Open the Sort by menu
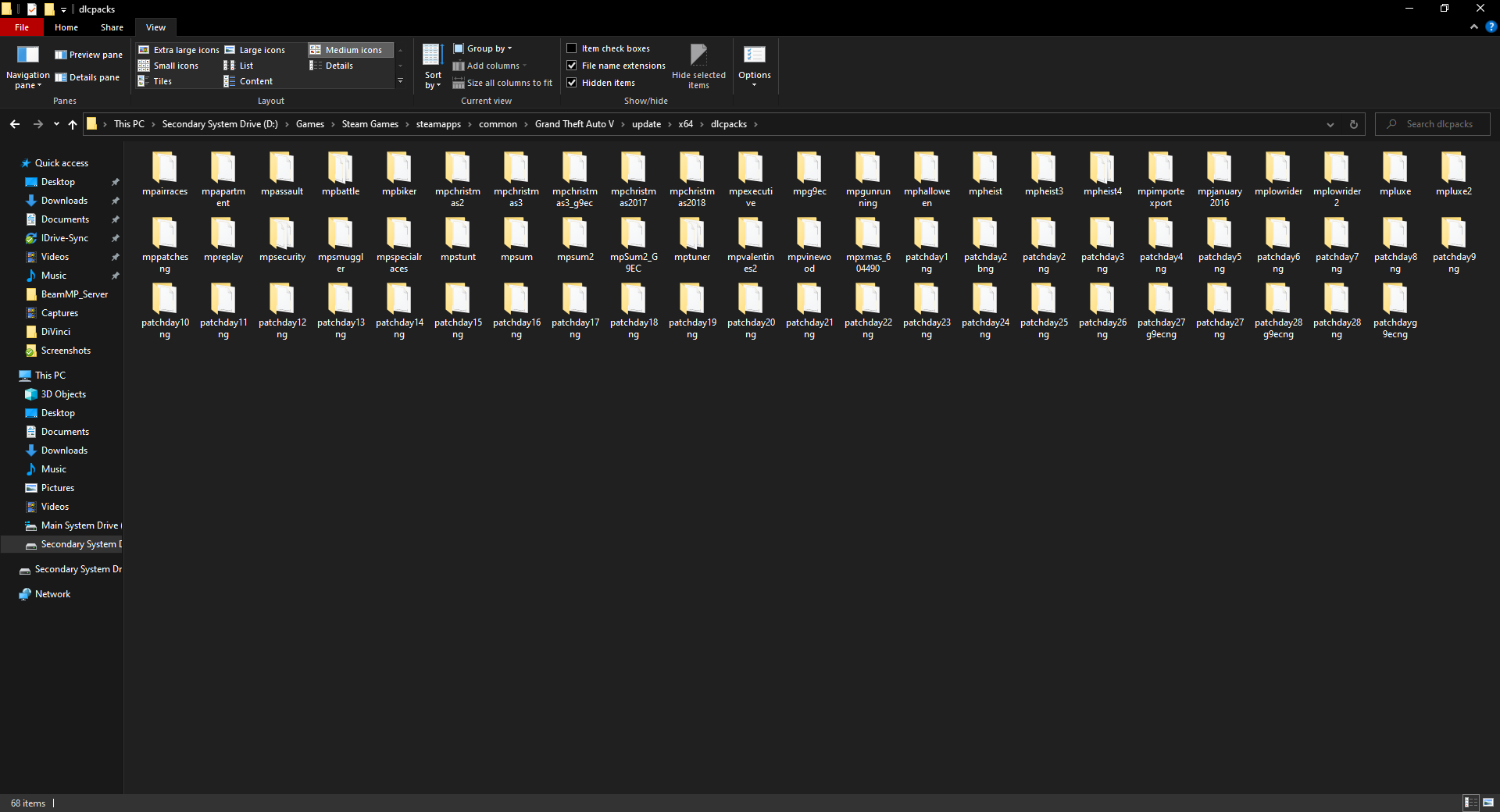This screenshot has height=812, width=1500. (x=433, y=67)
